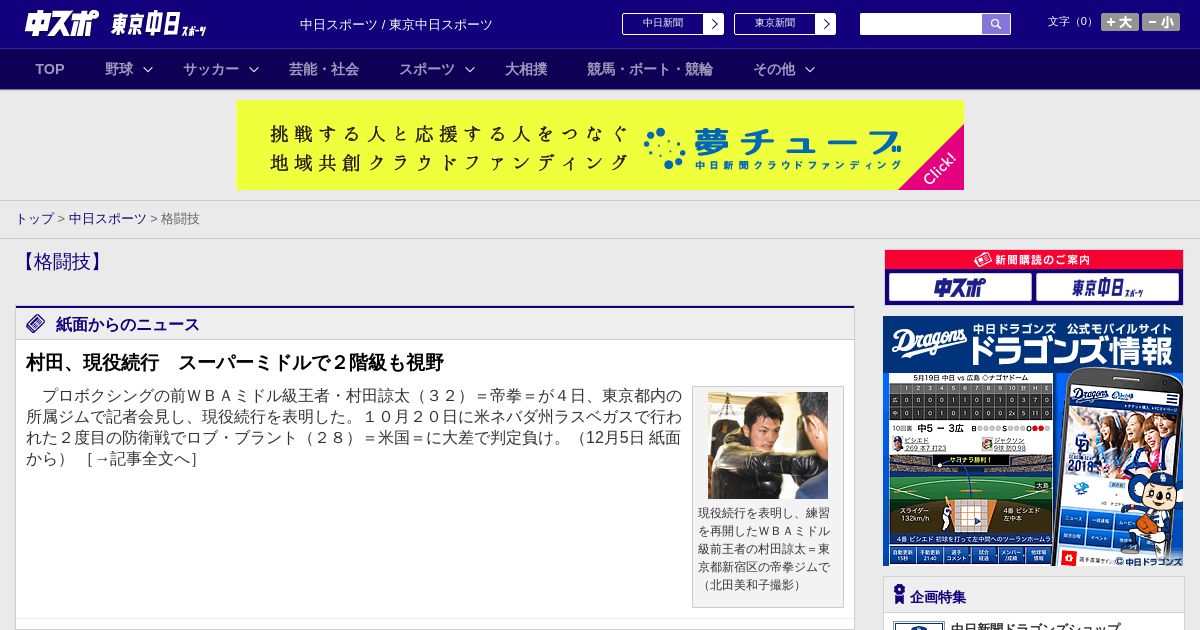Click the 夢チューブ crowdfunding banner
Screen dimensions: 1200x630
point(600,145)
